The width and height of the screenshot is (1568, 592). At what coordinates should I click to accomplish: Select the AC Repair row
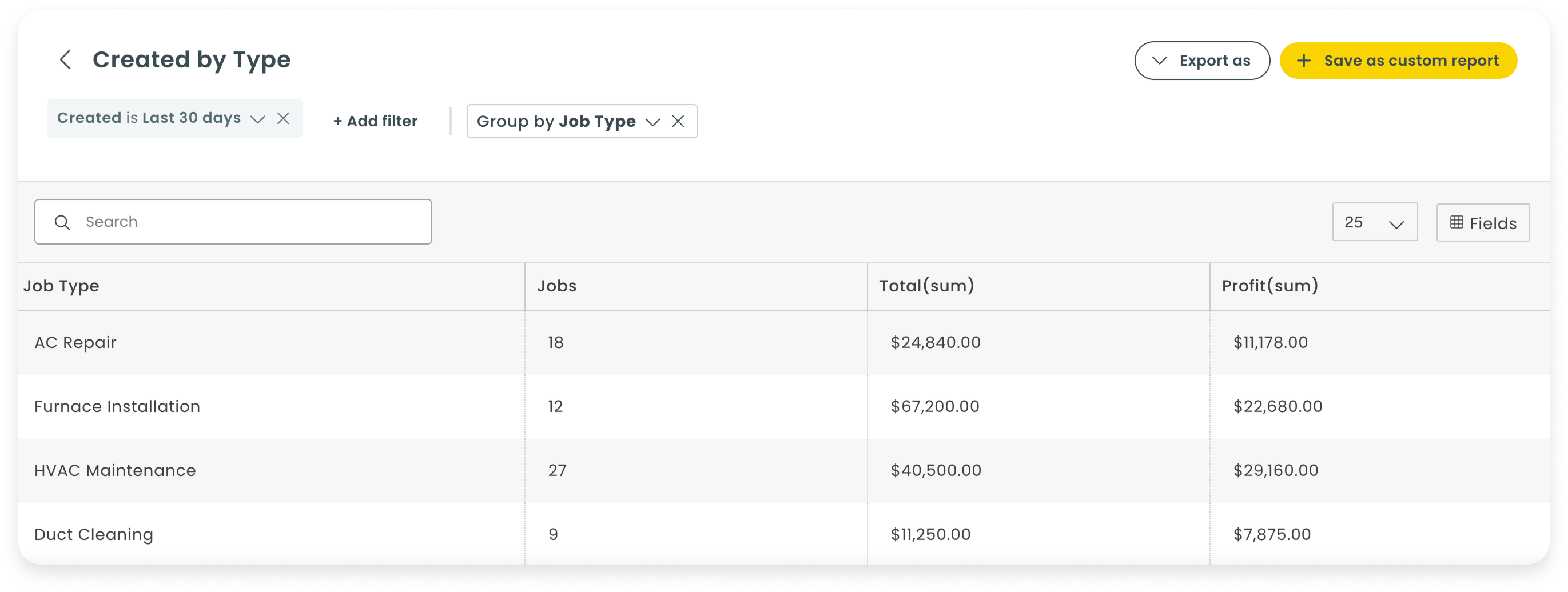[x=784, y=342]
